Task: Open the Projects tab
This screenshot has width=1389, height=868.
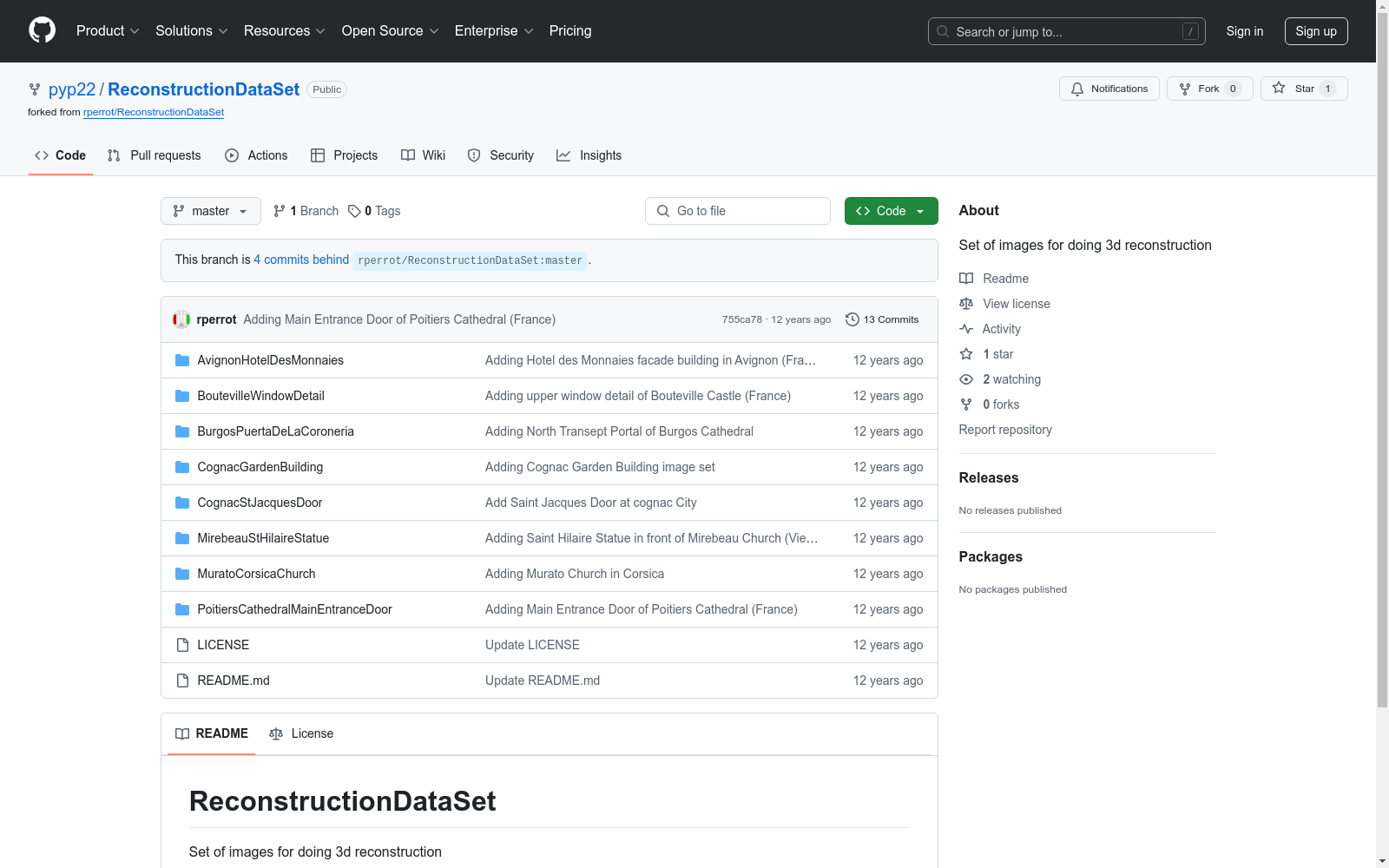Action: (345, 155)
